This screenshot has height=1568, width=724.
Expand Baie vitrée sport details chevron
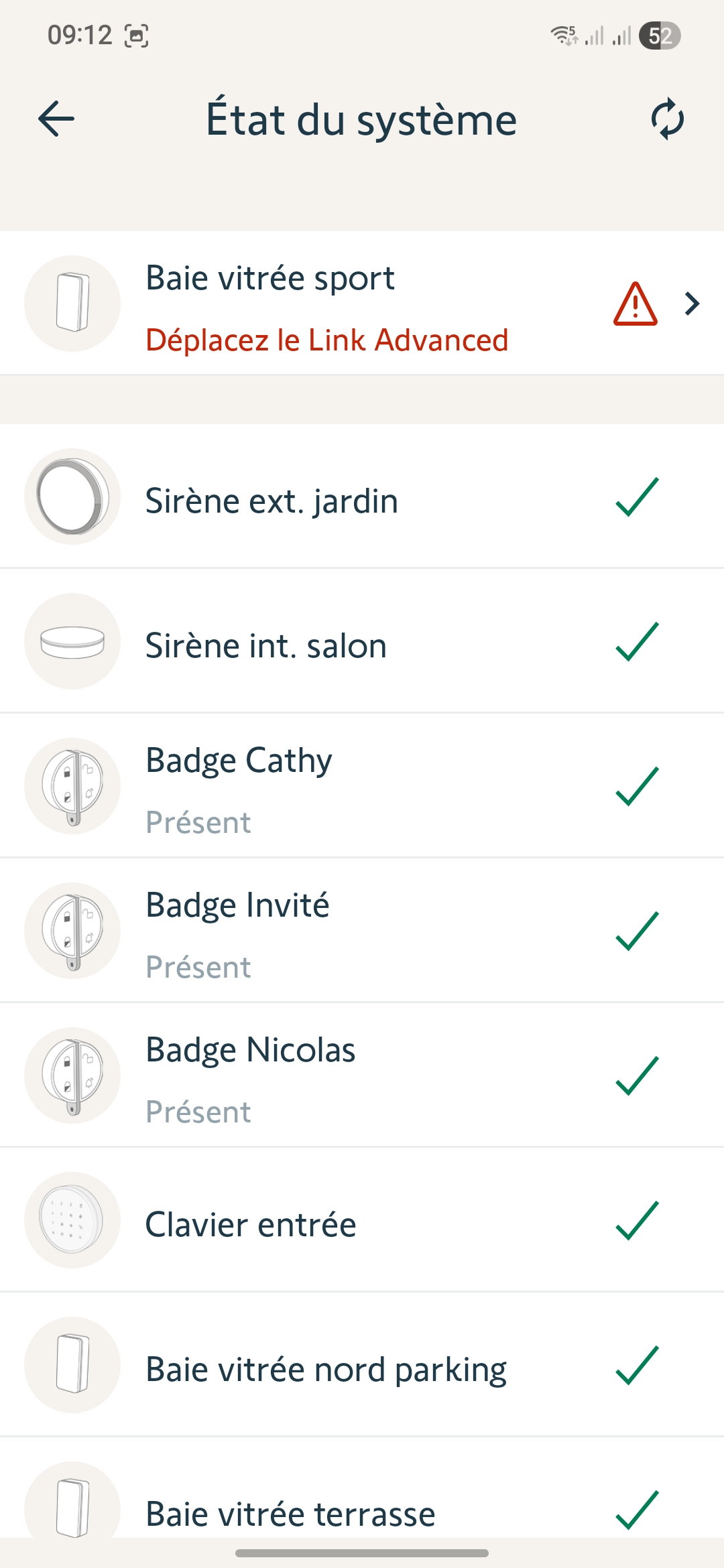692,304
